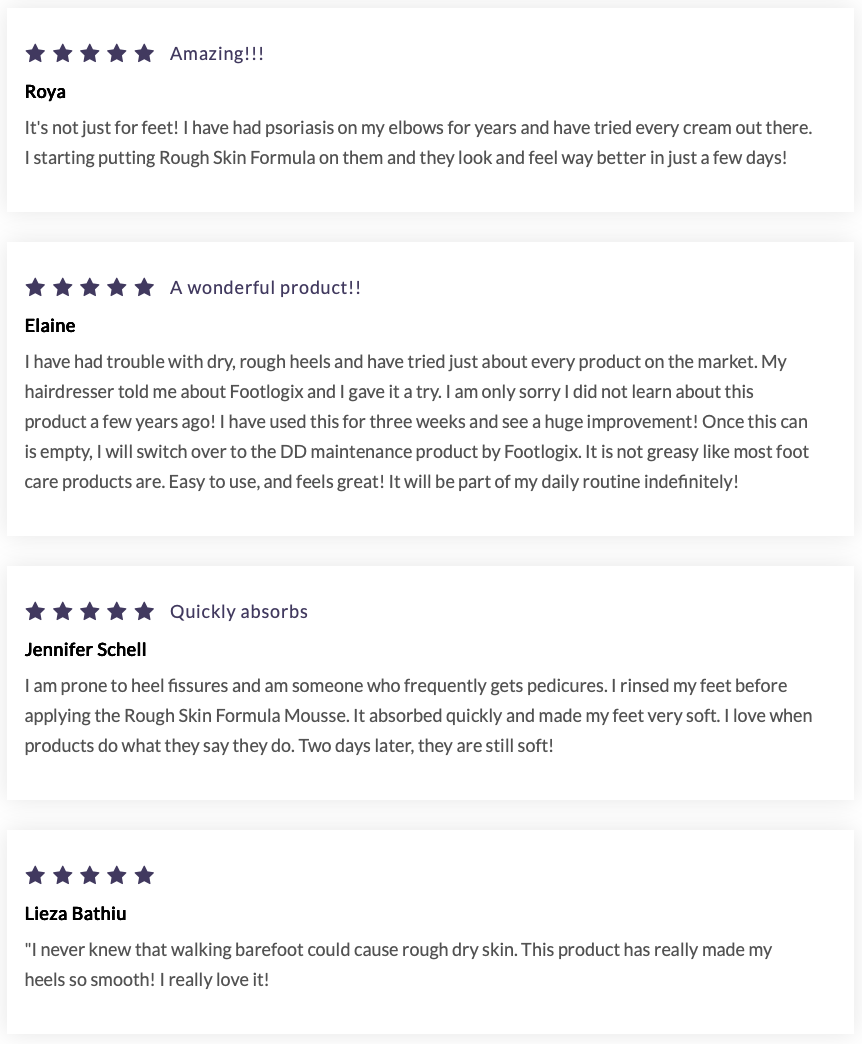Viewport: 862px width, 1044px height.
Task: Click the first star in Elaine's review
Action: coord(35,287)
